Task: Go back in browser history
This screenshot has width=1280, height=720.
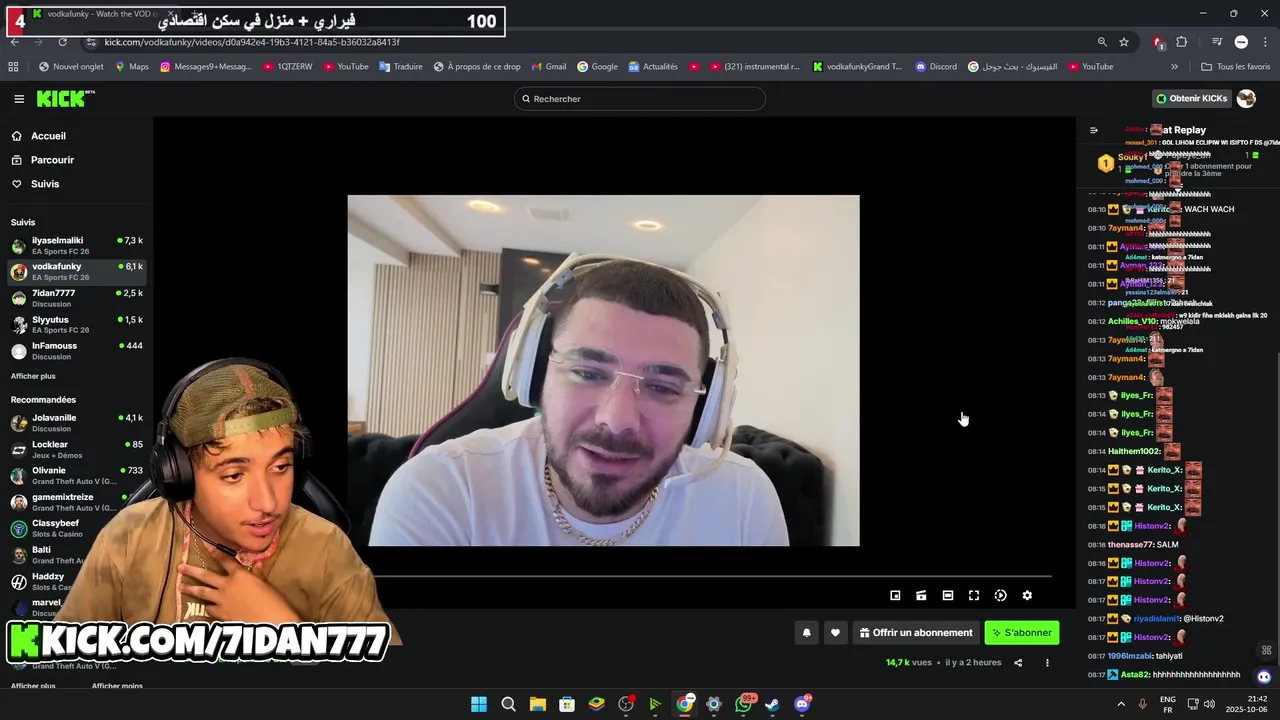Action: click(x=14, y=42)
